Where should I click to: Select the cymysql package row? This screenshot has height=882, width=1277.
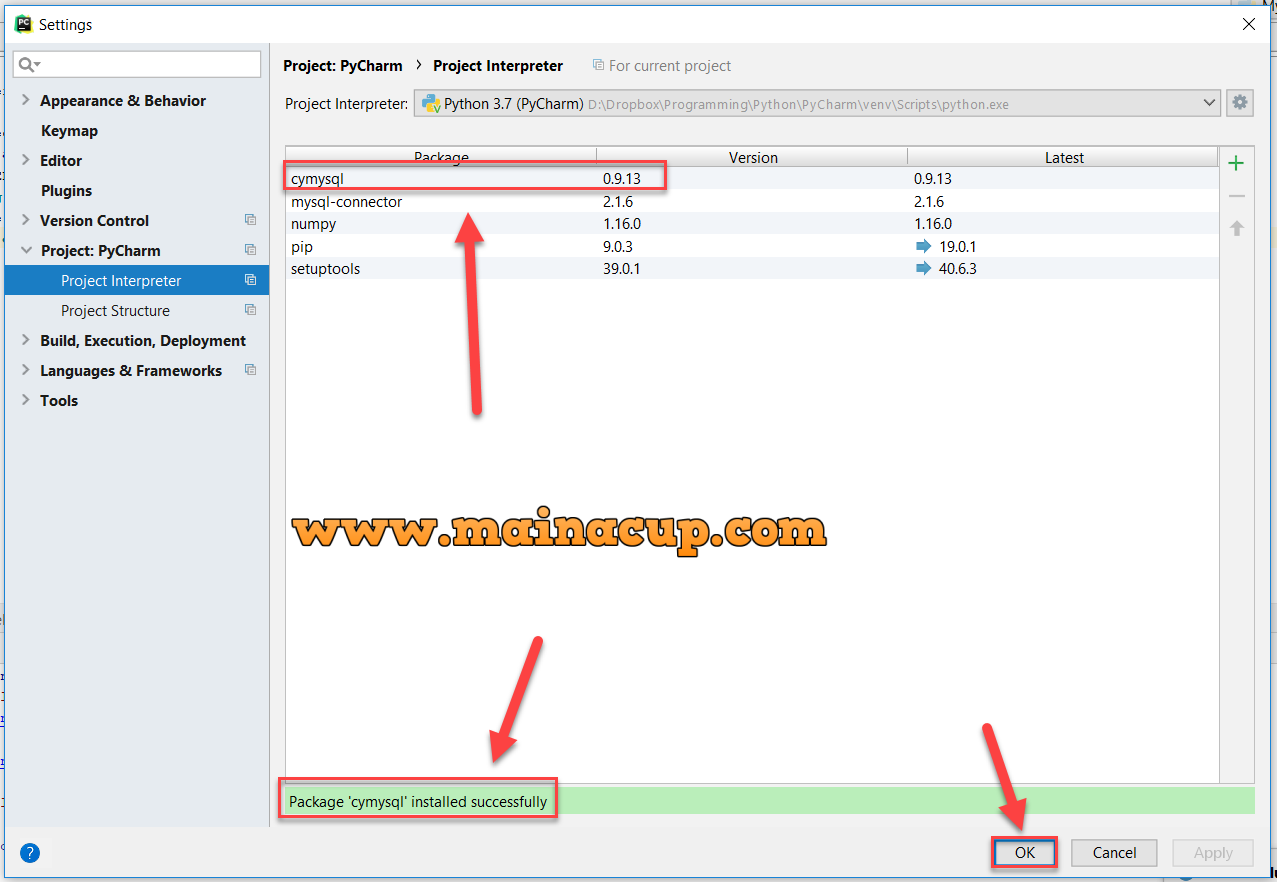pyautogui.click(x=752, y=179)
